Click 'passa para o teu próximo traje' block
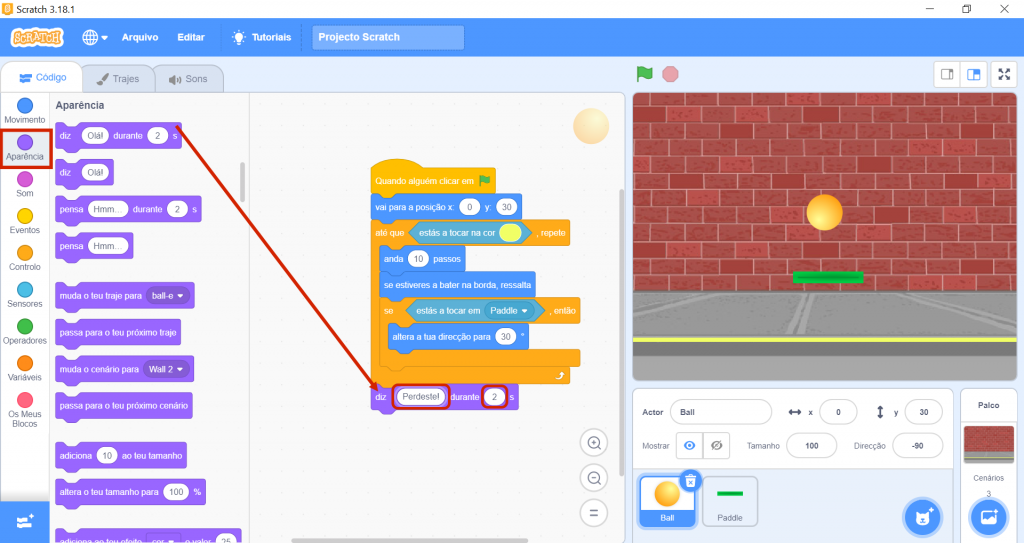 (118, 333)
